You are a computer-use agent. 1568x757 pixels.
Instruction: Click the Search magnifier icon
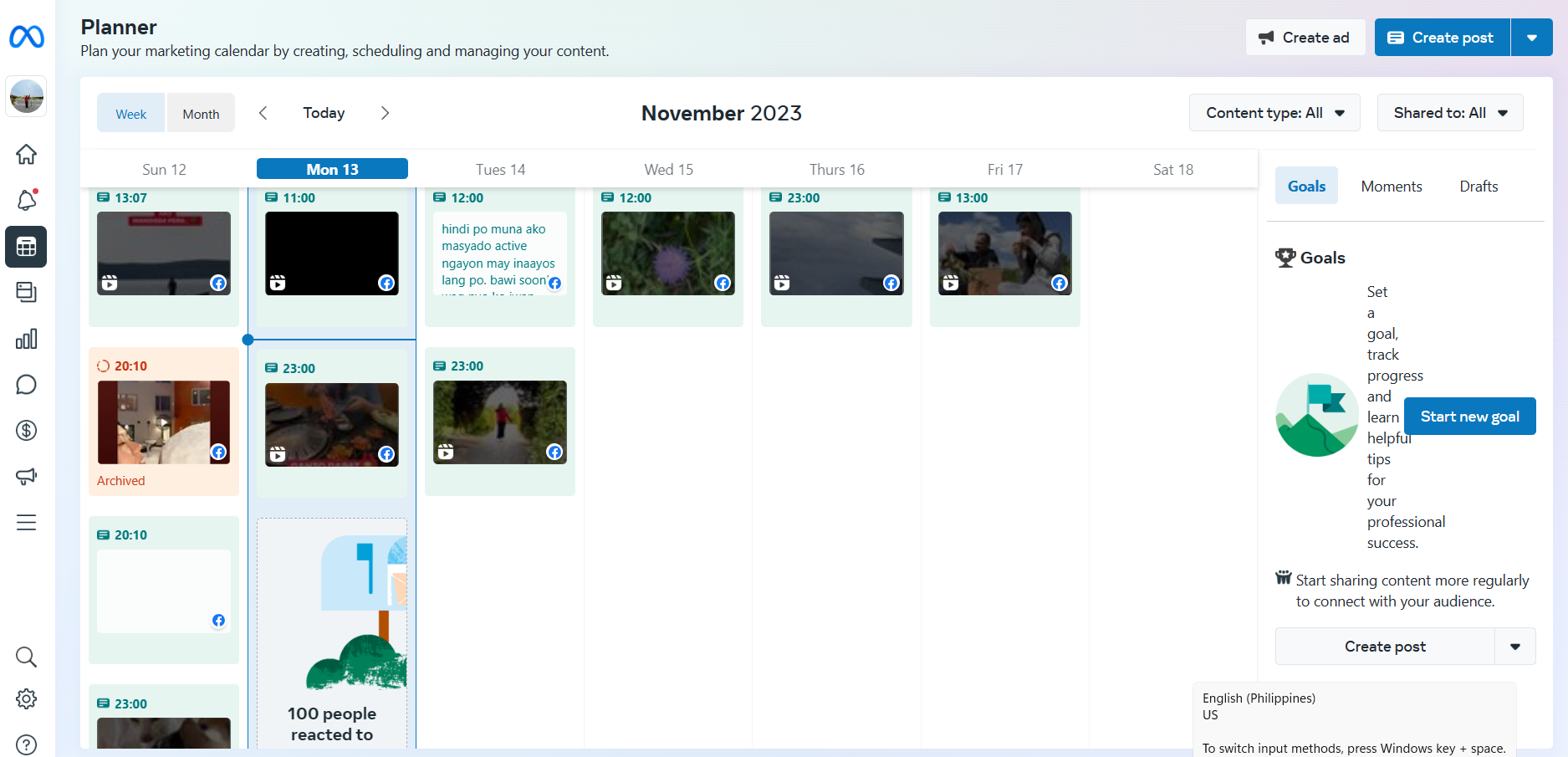[27, 657]
